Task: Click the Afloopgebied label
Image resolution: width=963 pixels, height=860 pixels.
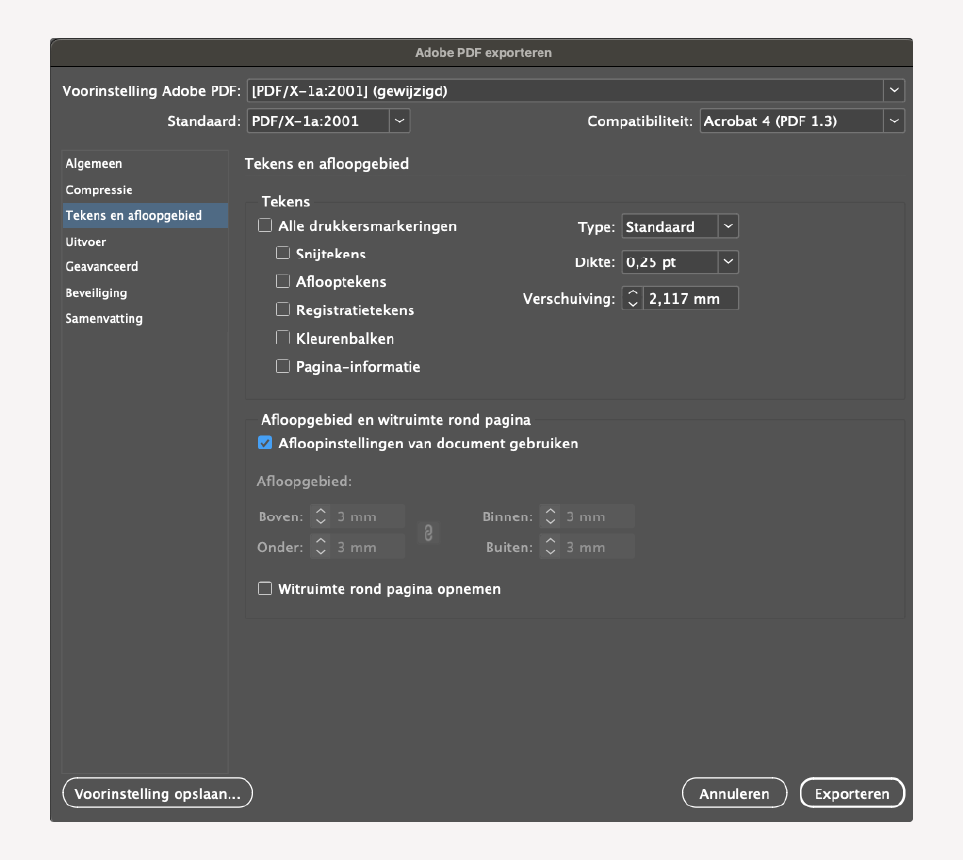Action: (304, 481)
